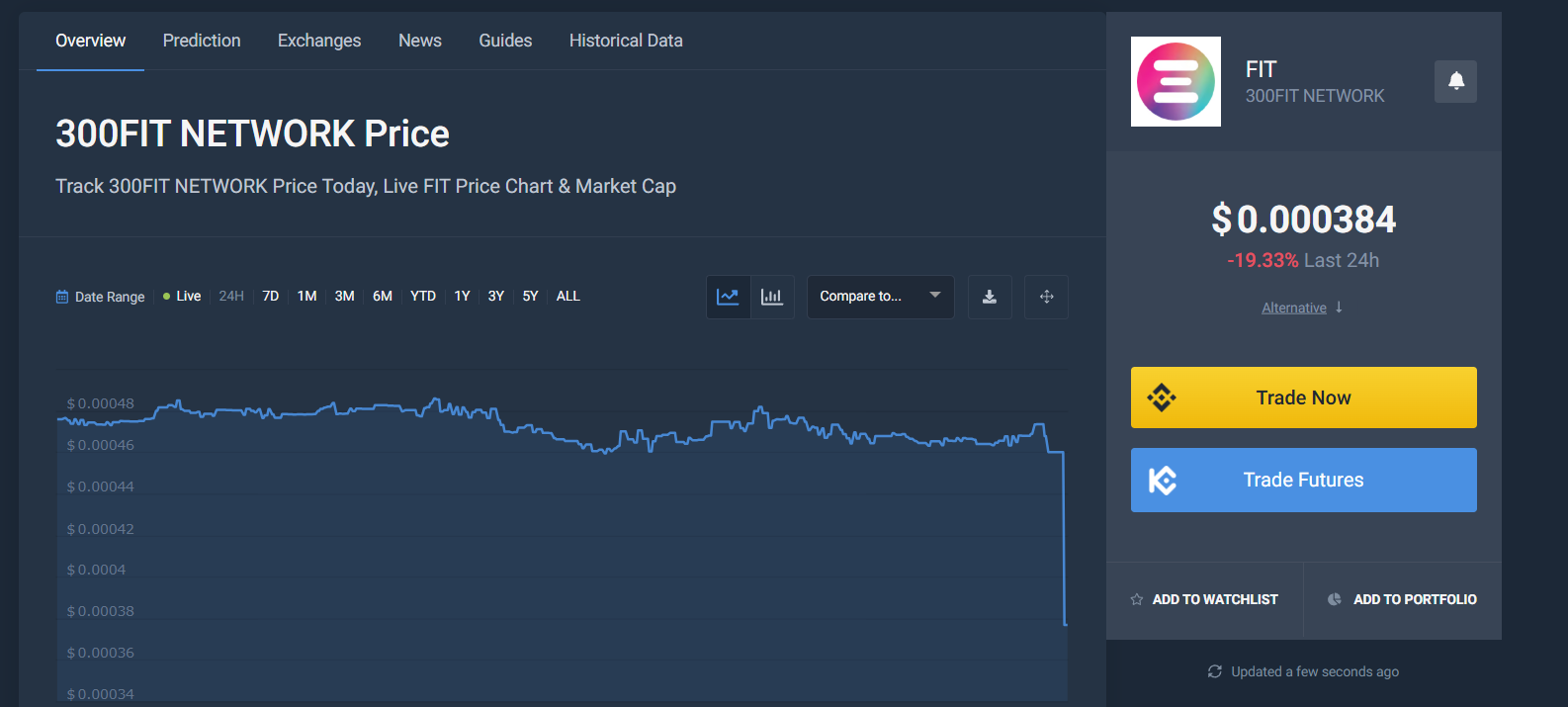The image size is (1568, 707).
Task: Click the Date Range calendar icon
Action: (x=62, y=297)
